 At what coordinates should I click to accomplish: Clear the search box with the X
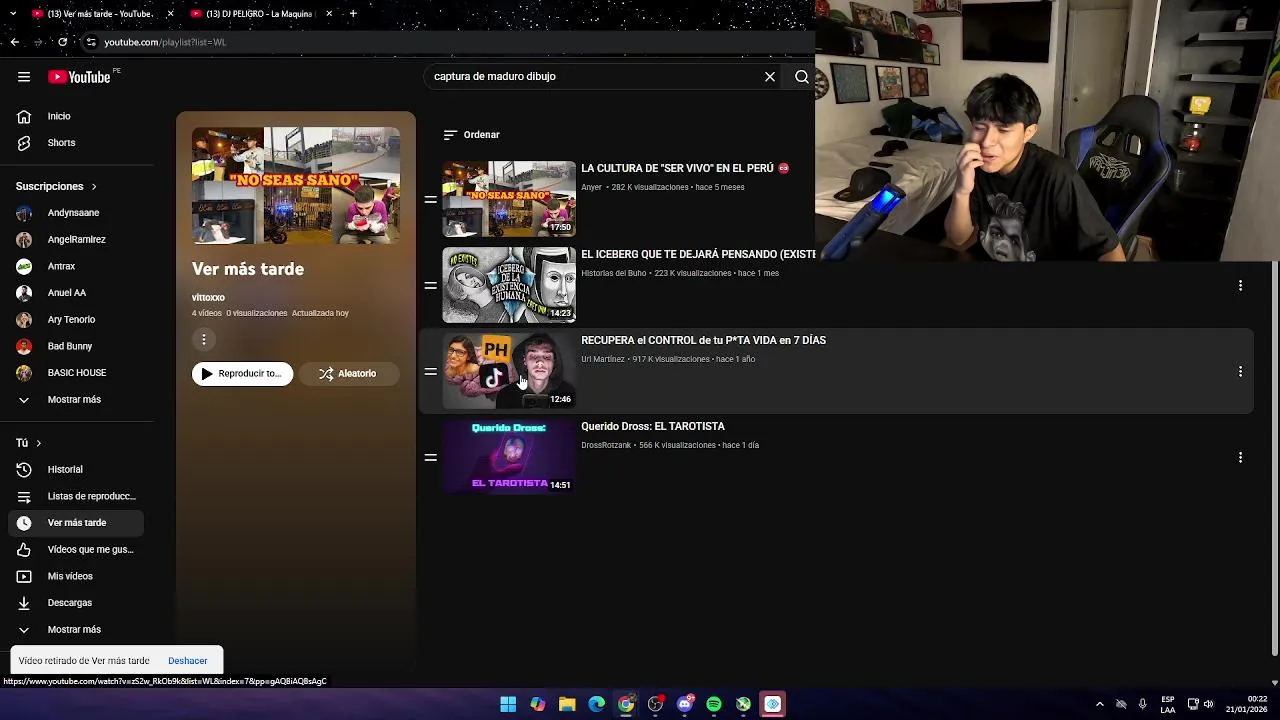coord(770,77)
